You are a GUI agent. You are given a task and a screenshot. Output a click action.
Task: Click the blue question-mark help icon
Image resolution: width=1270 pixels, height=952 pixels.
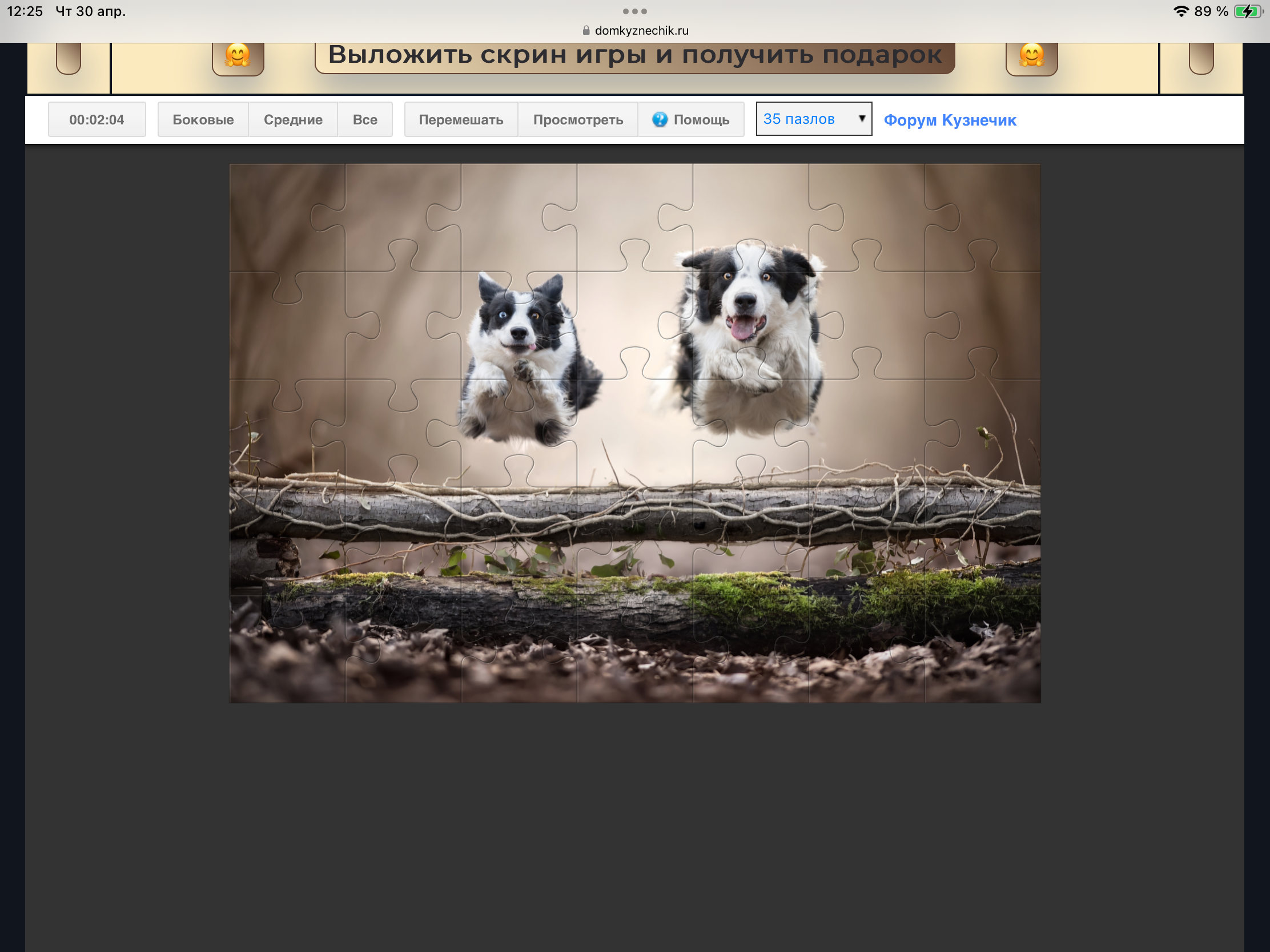tap(660, 119)
